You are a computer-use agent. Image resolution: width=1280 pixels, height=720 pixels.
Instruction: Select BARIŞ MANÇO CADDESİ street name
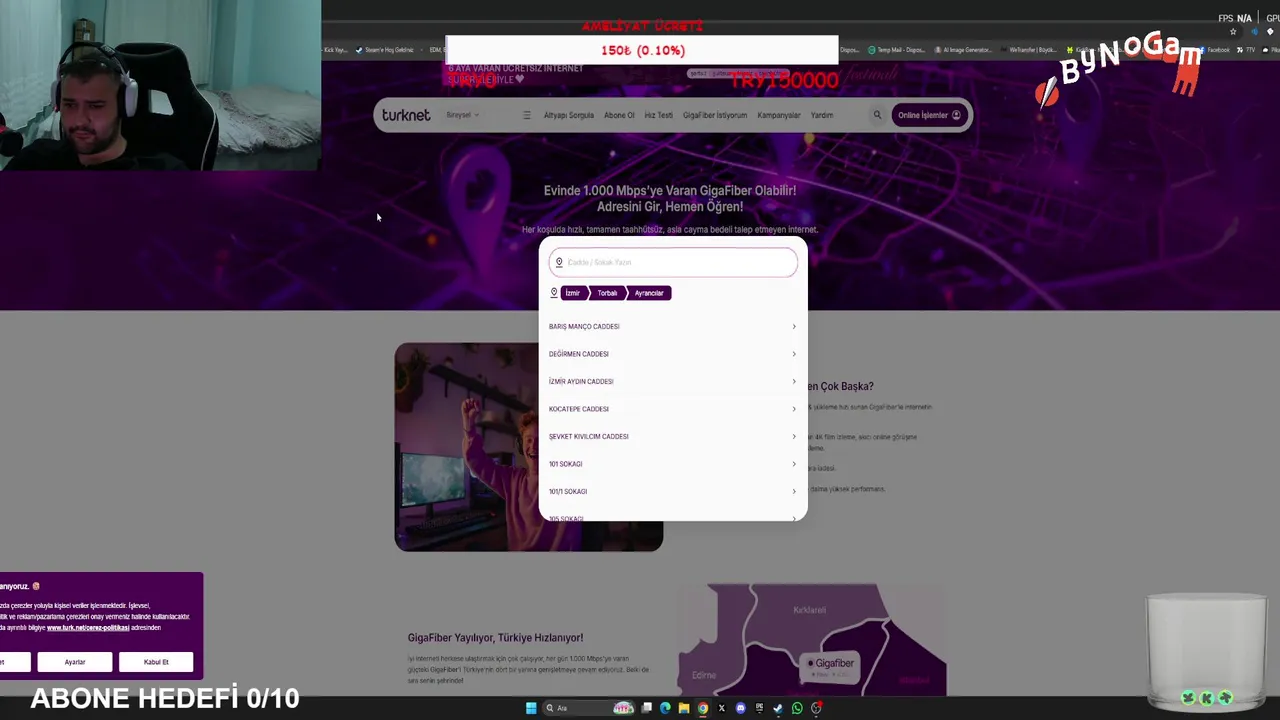pyautogui.click(x=584, y=326)
